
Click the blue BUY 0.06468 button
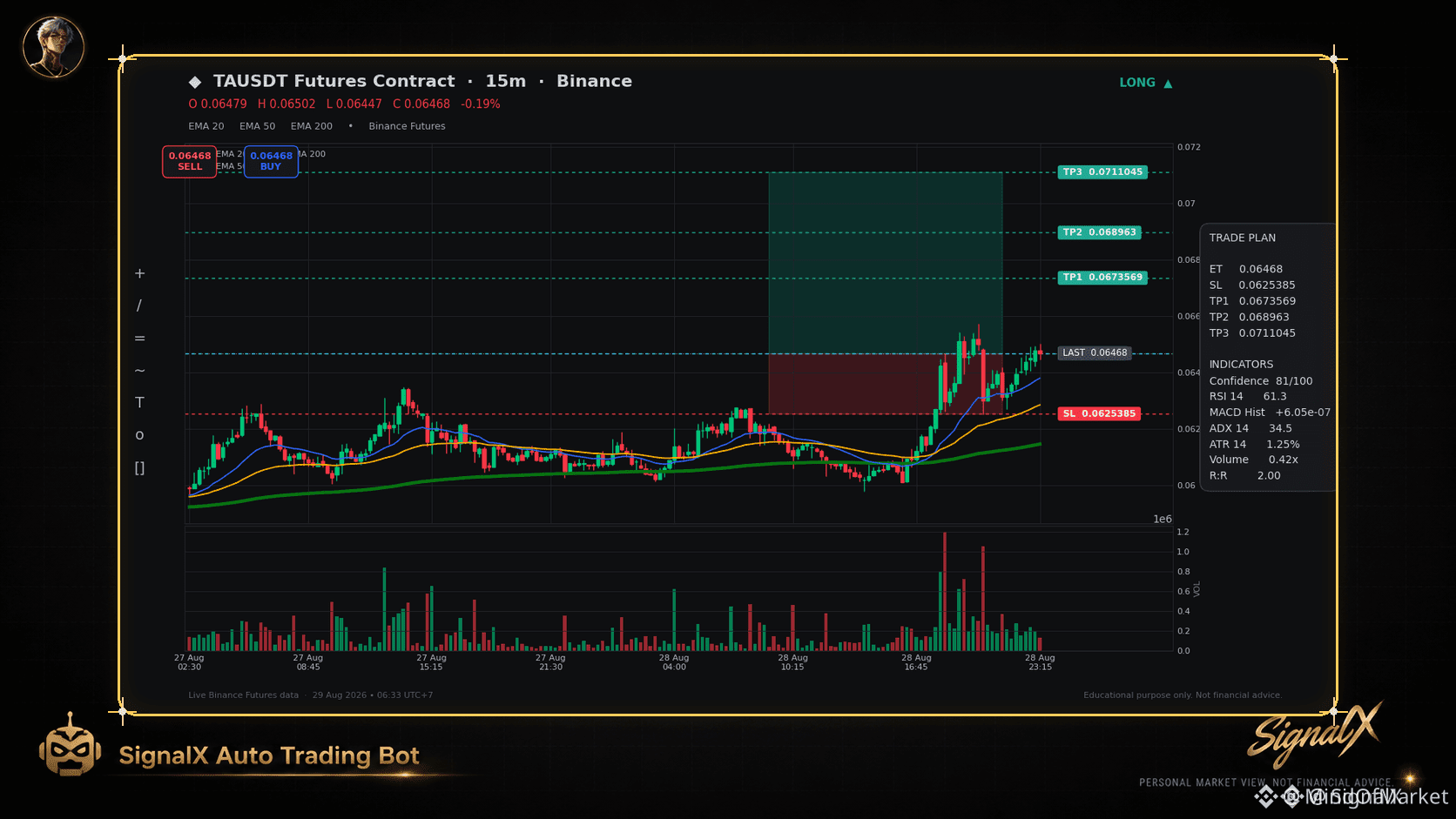point(271,162)
